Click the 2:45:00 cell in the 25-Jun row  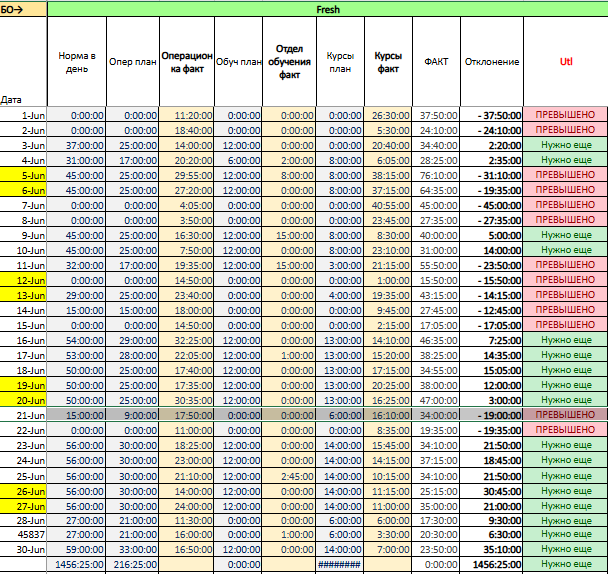(289, 476)
